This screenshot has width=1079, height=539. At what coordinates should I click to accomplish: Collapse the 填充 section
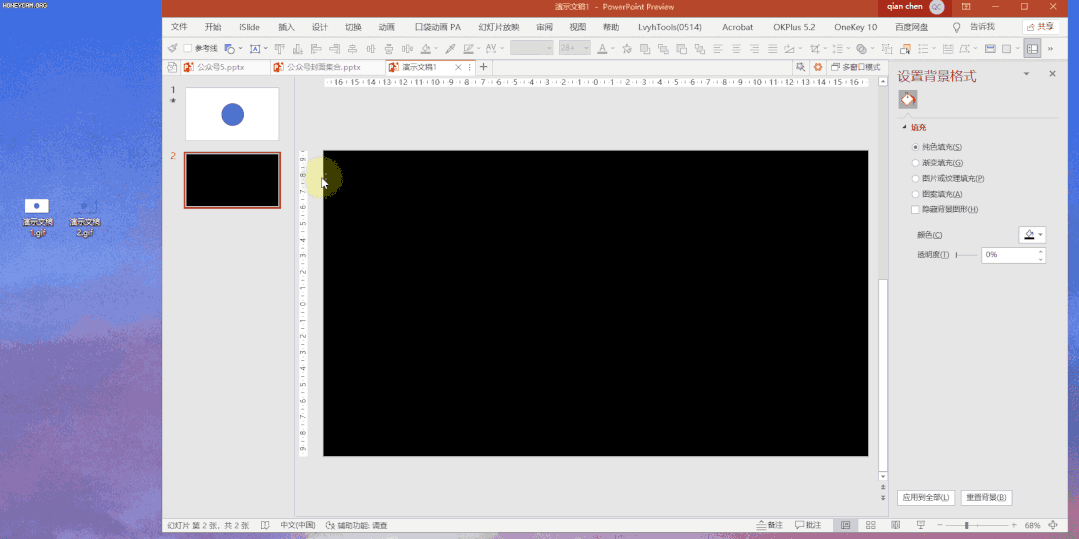(x=905, y=128)
